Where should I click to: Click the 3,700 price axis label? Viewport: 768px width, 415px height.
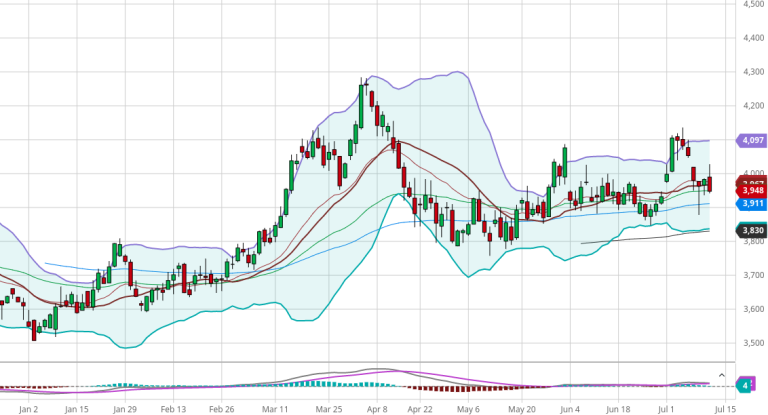(x=753, y=275)
